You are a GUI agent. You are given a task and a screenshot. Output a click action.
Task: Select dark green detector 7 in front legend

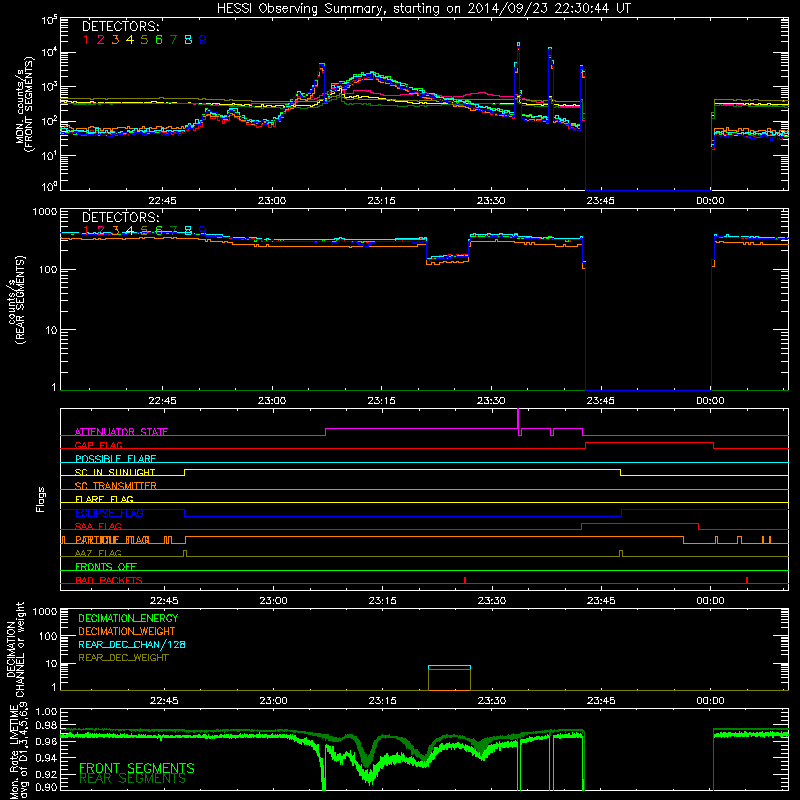point(173,40)
